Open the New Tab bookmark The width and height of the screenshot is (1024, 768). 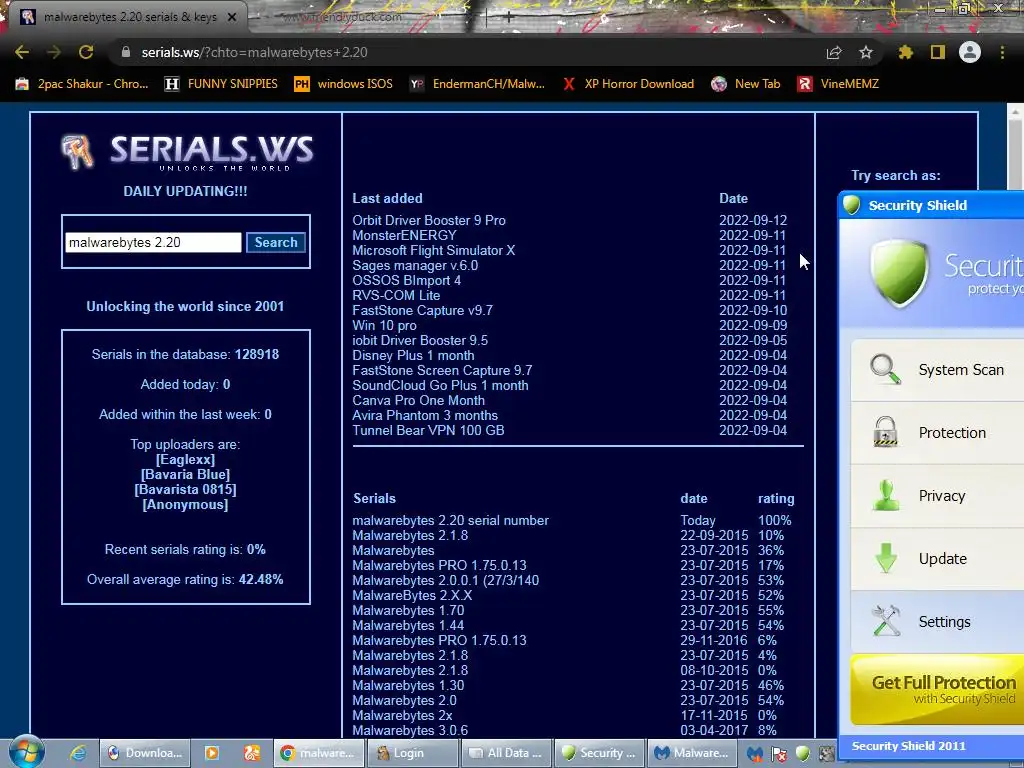(746, 84)
